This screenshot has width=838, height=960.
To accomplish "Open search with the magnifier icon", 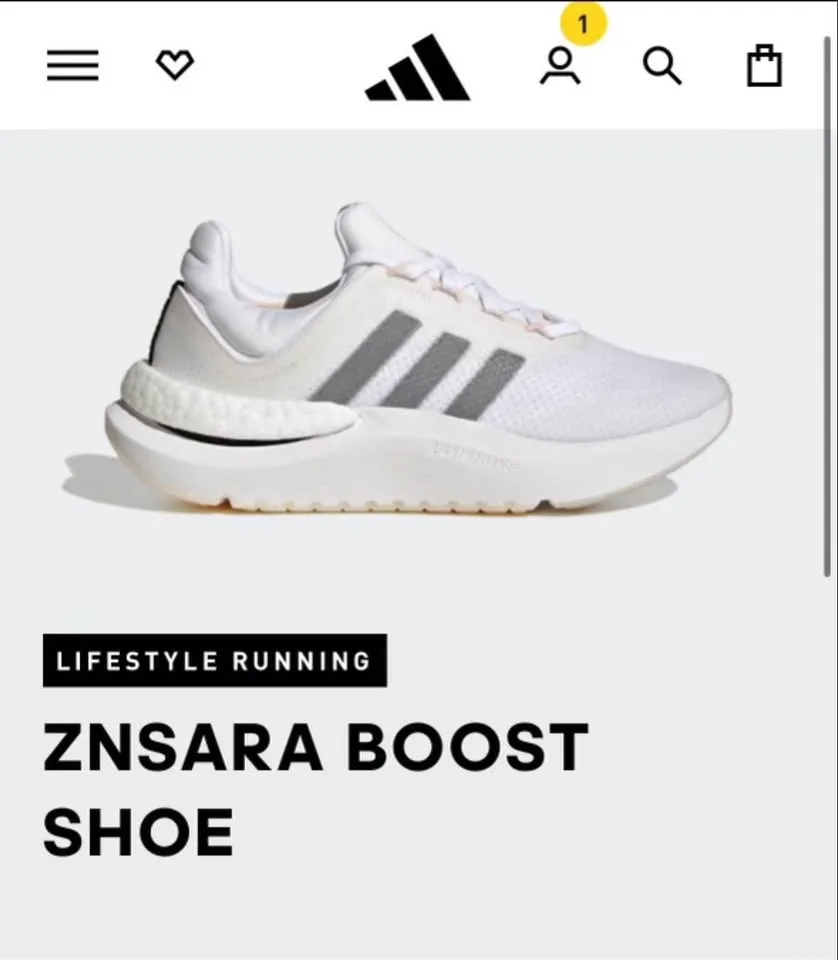I will (662, 66).
